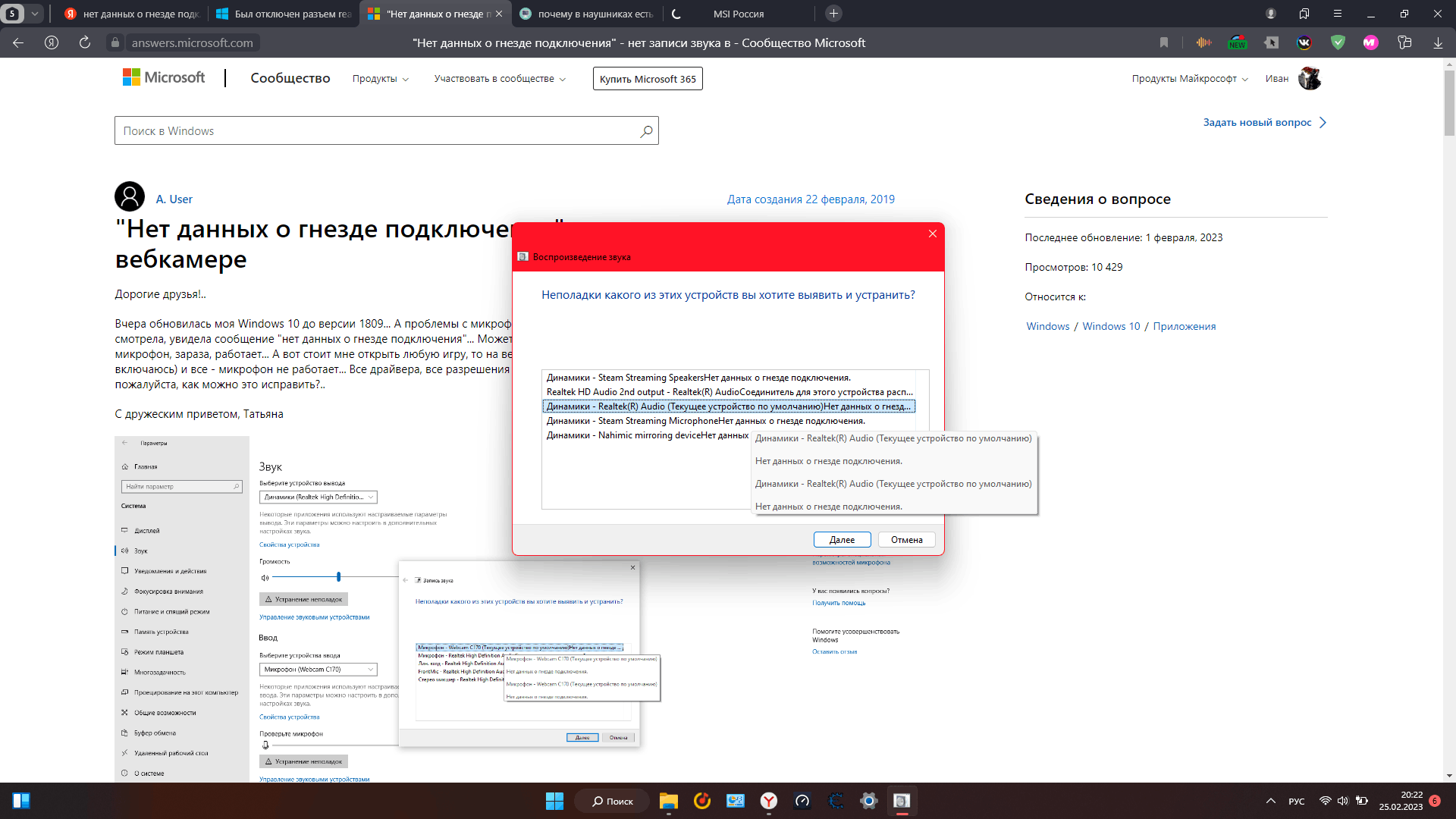This screenshot has height=819, width=1456.
Task: Click Сообщество navigation item
Action: point(290,78)
